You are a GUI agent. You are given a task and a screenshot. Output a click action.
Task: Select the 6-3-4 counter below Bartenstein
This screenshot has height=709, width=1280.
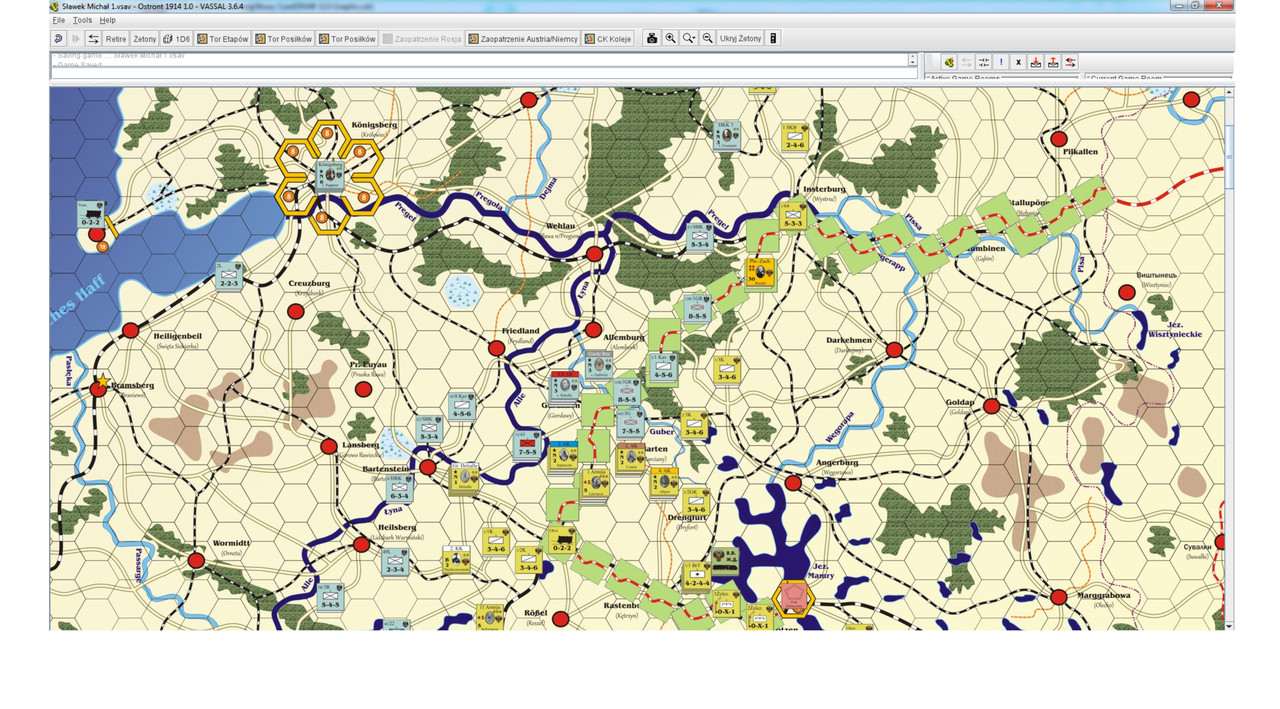(x=399, y=488)
